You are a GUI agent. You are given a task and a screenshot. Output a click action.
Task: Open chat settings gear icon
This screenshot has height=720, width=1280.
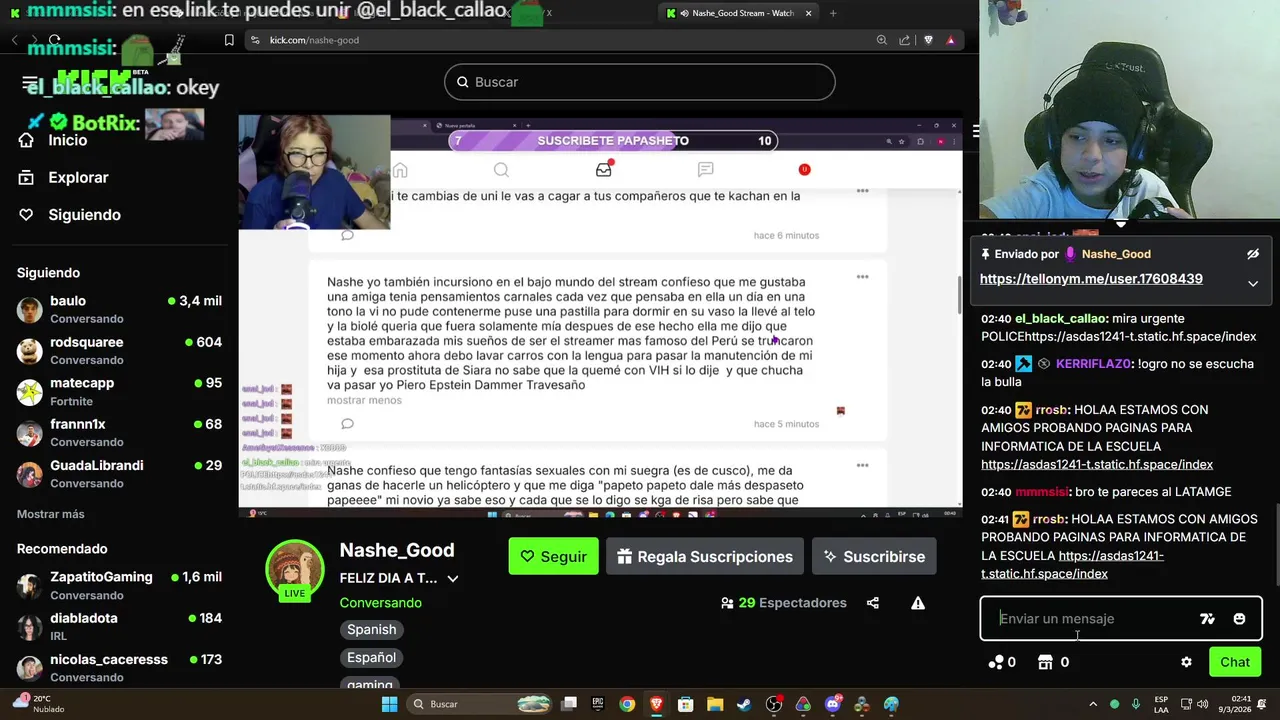1186,662
